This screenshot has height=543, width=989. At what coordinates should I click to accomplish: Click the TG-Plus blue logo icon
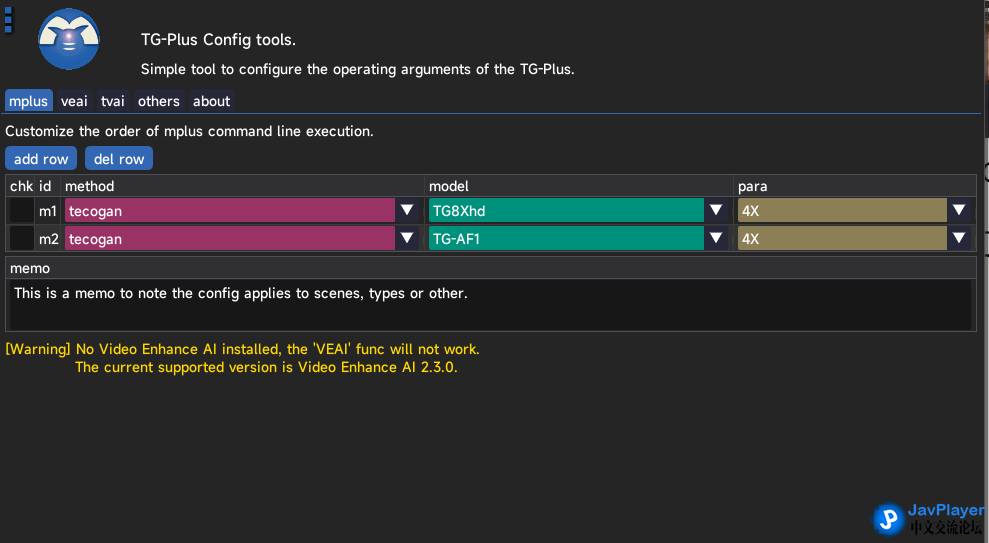pyautogui.click(x=69, y=39)
